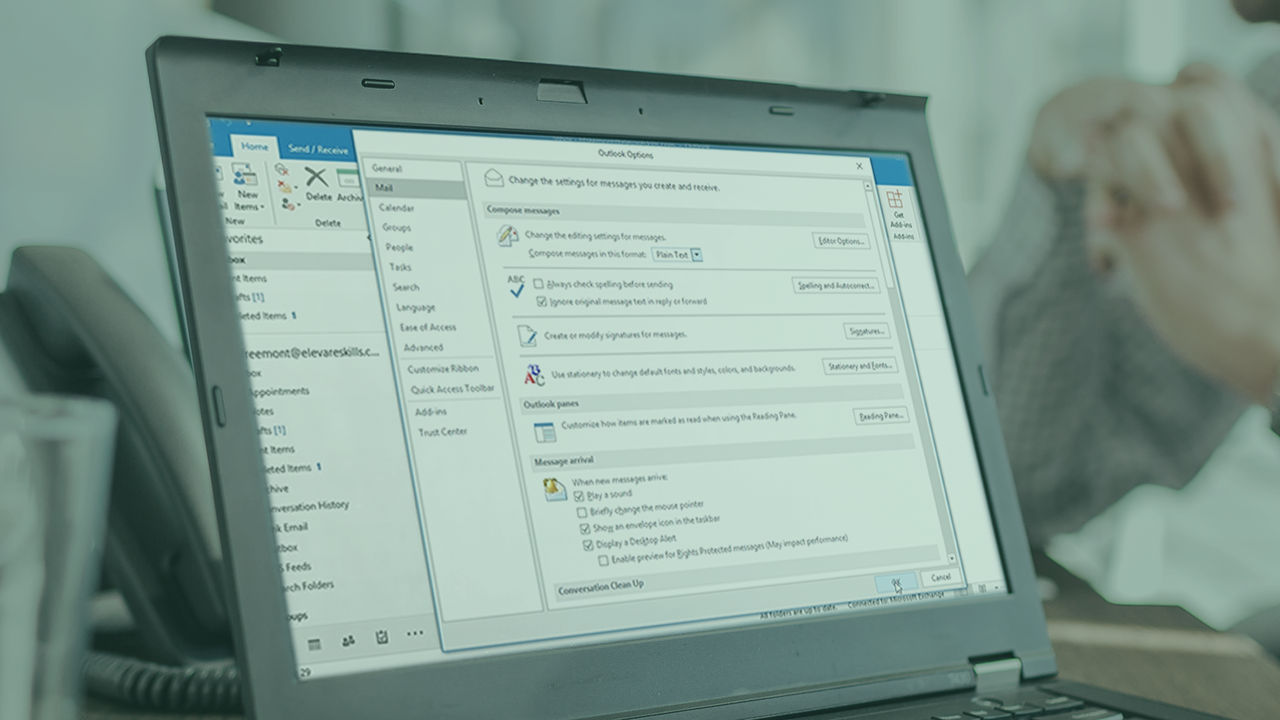The image size is (1280, 720).
Task: Switch to Calendar icon in navigation bar
Action: coord(314,645)
